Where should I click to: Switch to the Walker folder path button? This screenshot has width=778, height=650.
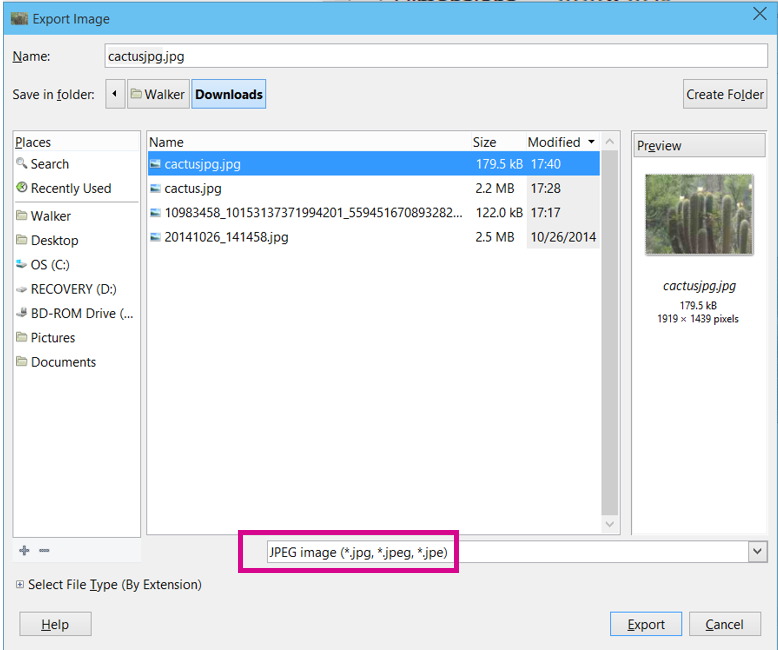pyautogui.click(x=157, y=95)
